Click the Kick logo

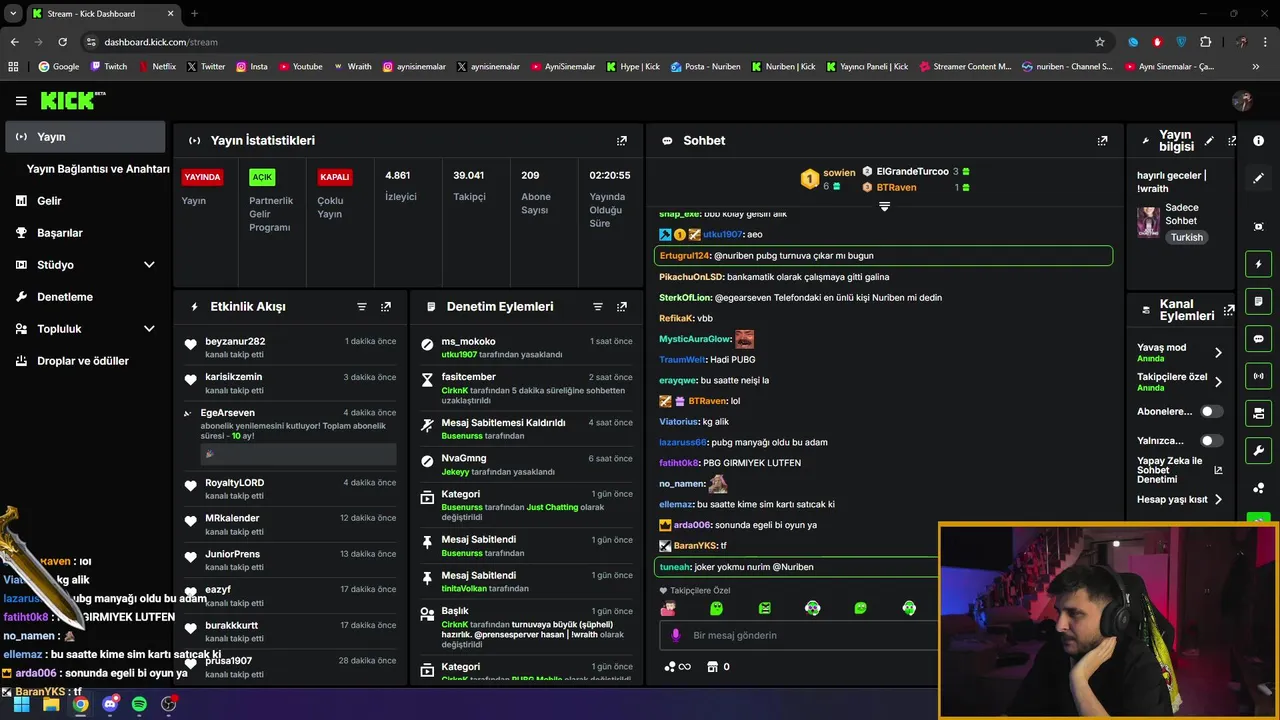[x=72, y=100]
